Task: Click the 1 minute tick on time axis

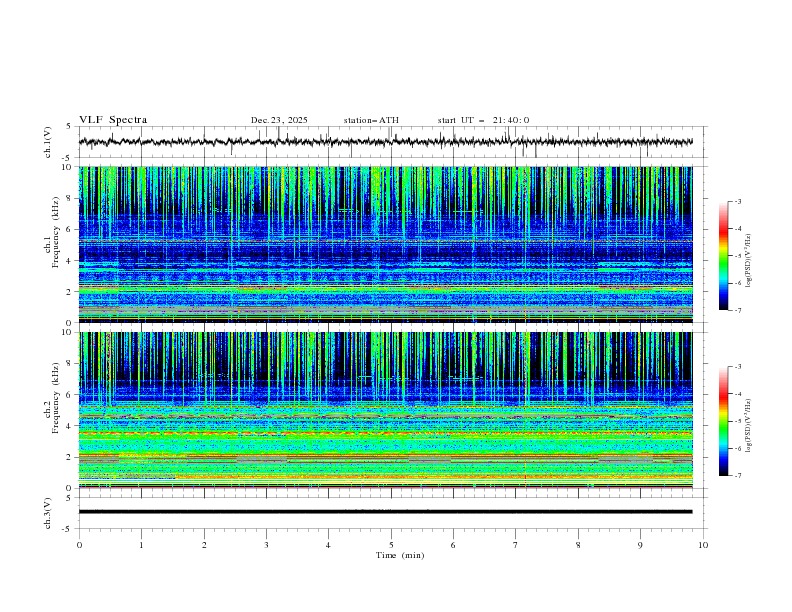Action: click(x=141, y=545)
